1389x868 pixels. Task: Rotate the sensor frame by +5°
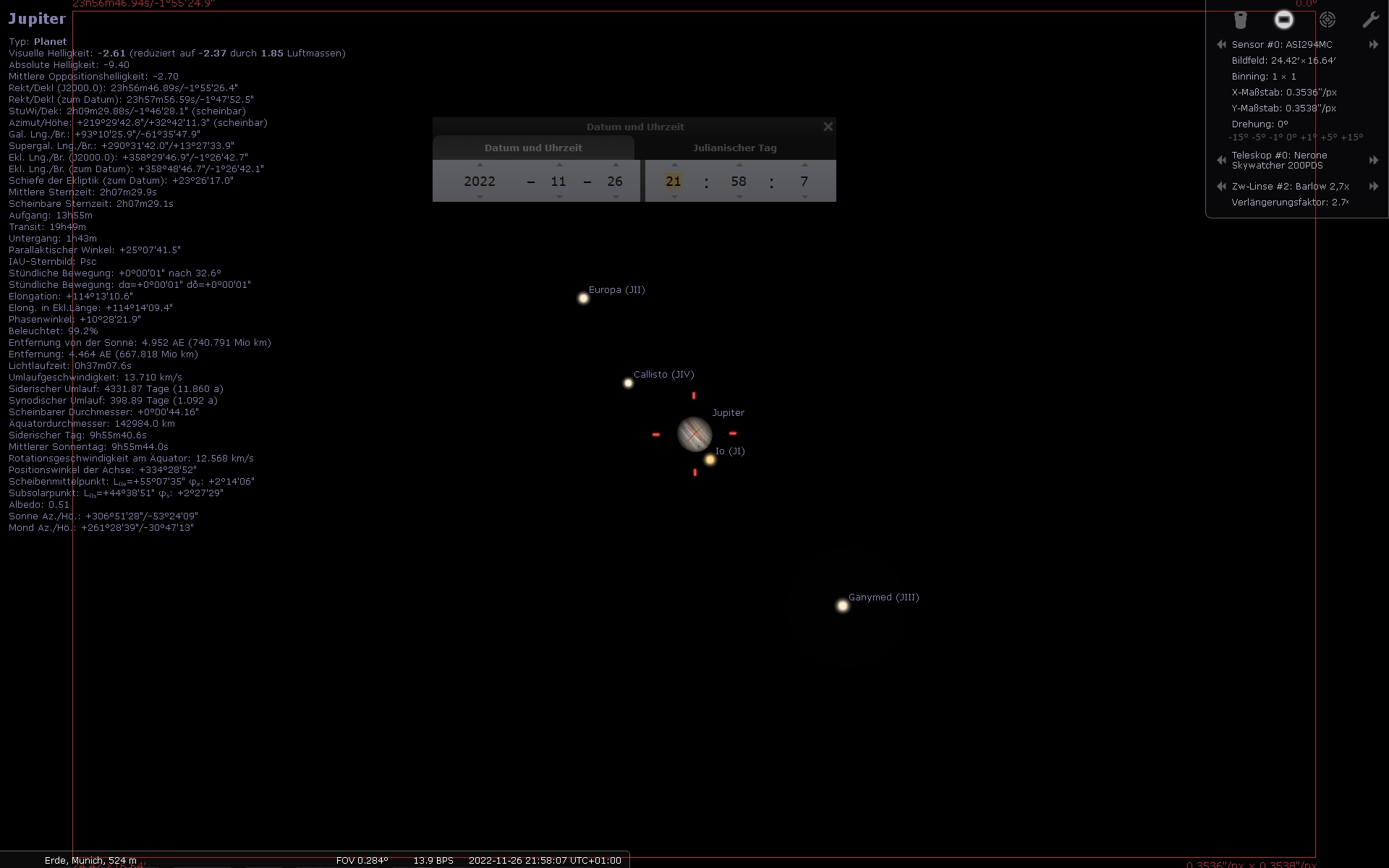click(x=1328, y=137)
